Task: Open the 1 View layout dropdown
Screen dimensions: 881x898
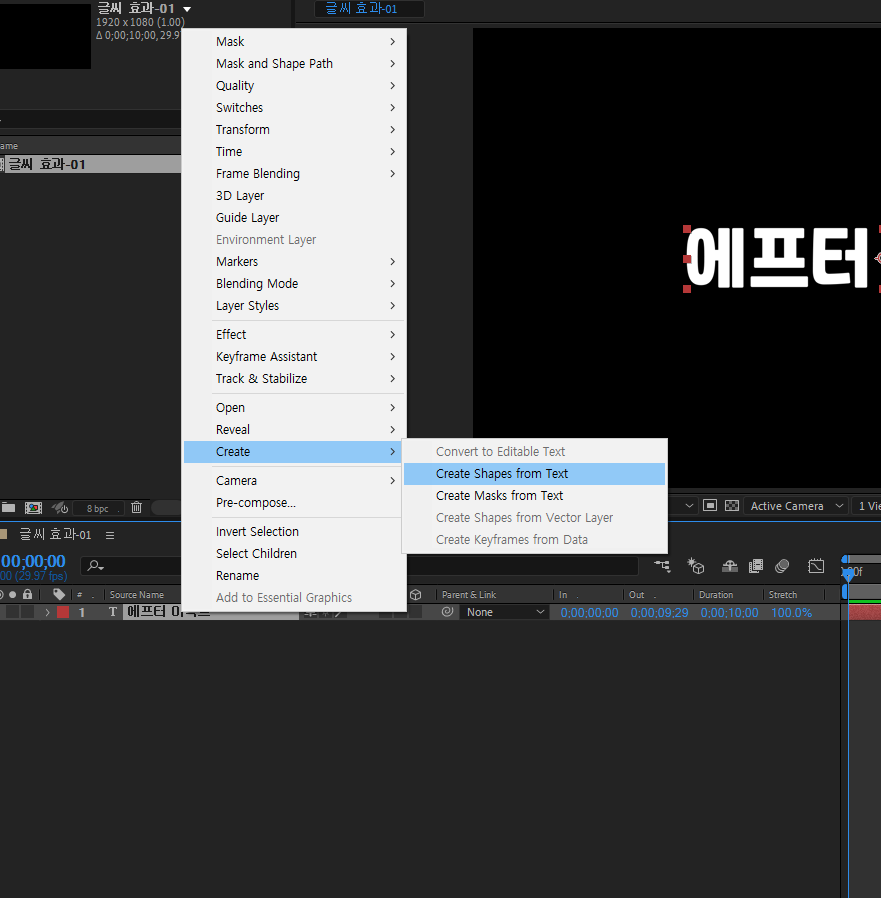Action: pos(866,506)
